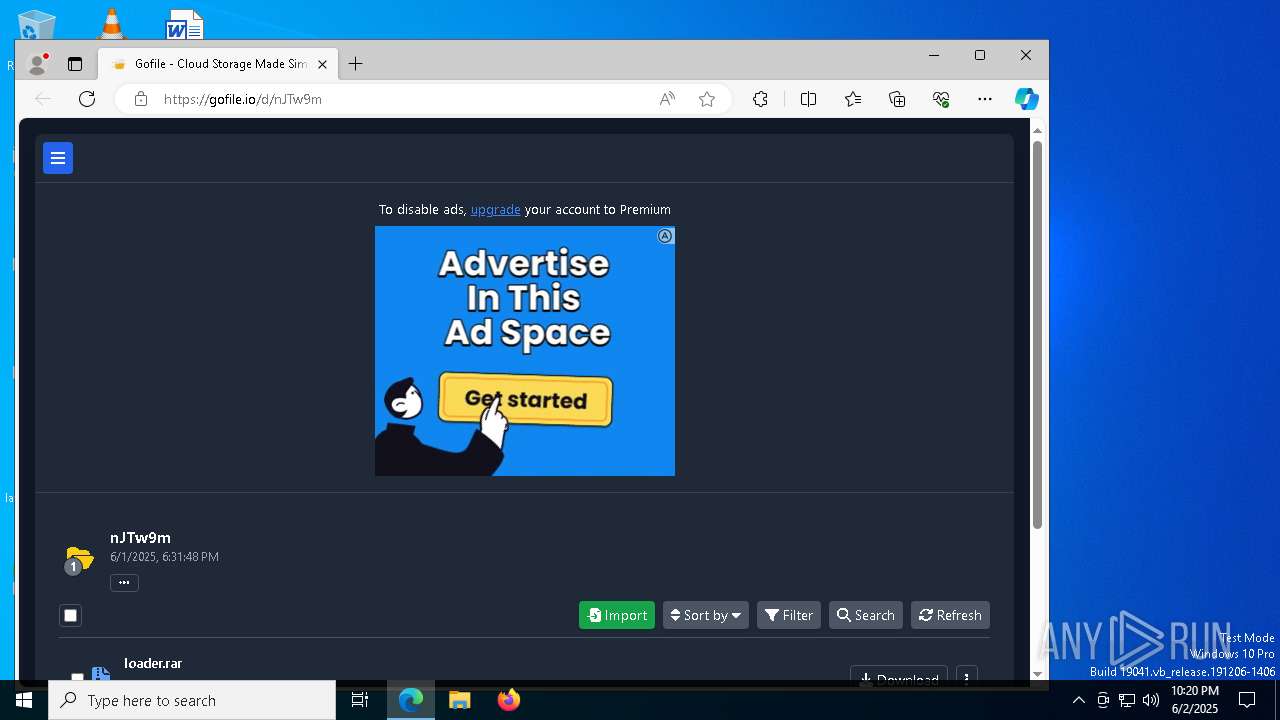View site information lock icon
Screen dimensions: 1280x720
141,99
